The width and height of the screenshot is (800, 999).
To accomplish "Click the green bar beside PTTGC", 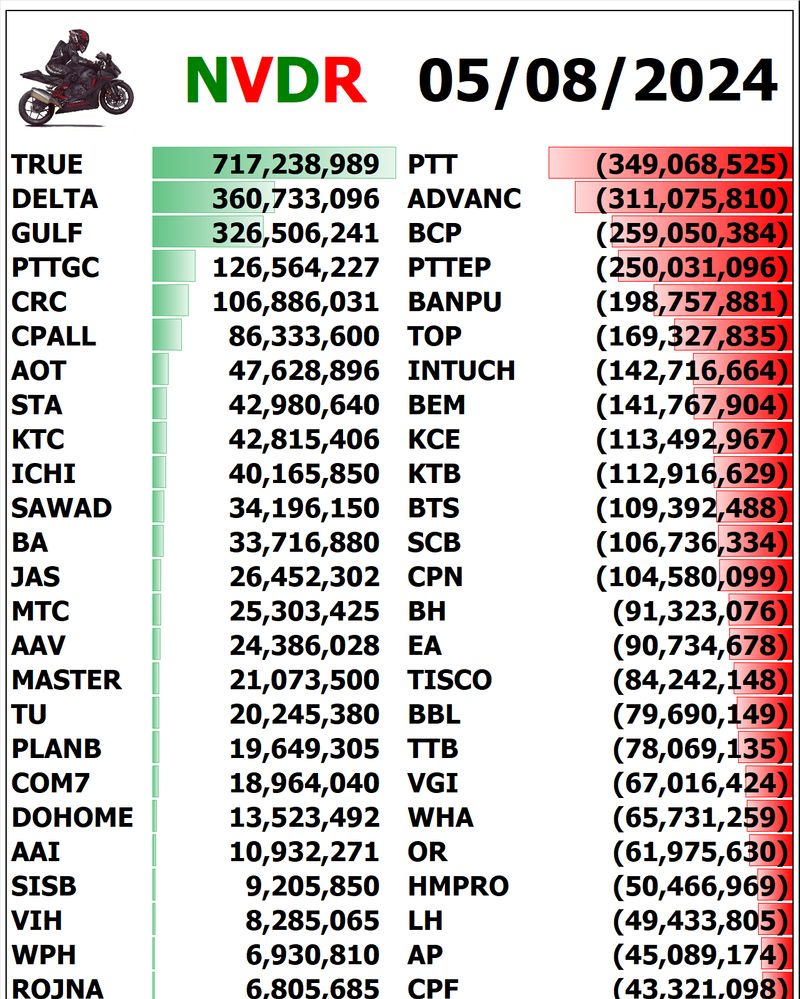I will click(x=174, y=268).
